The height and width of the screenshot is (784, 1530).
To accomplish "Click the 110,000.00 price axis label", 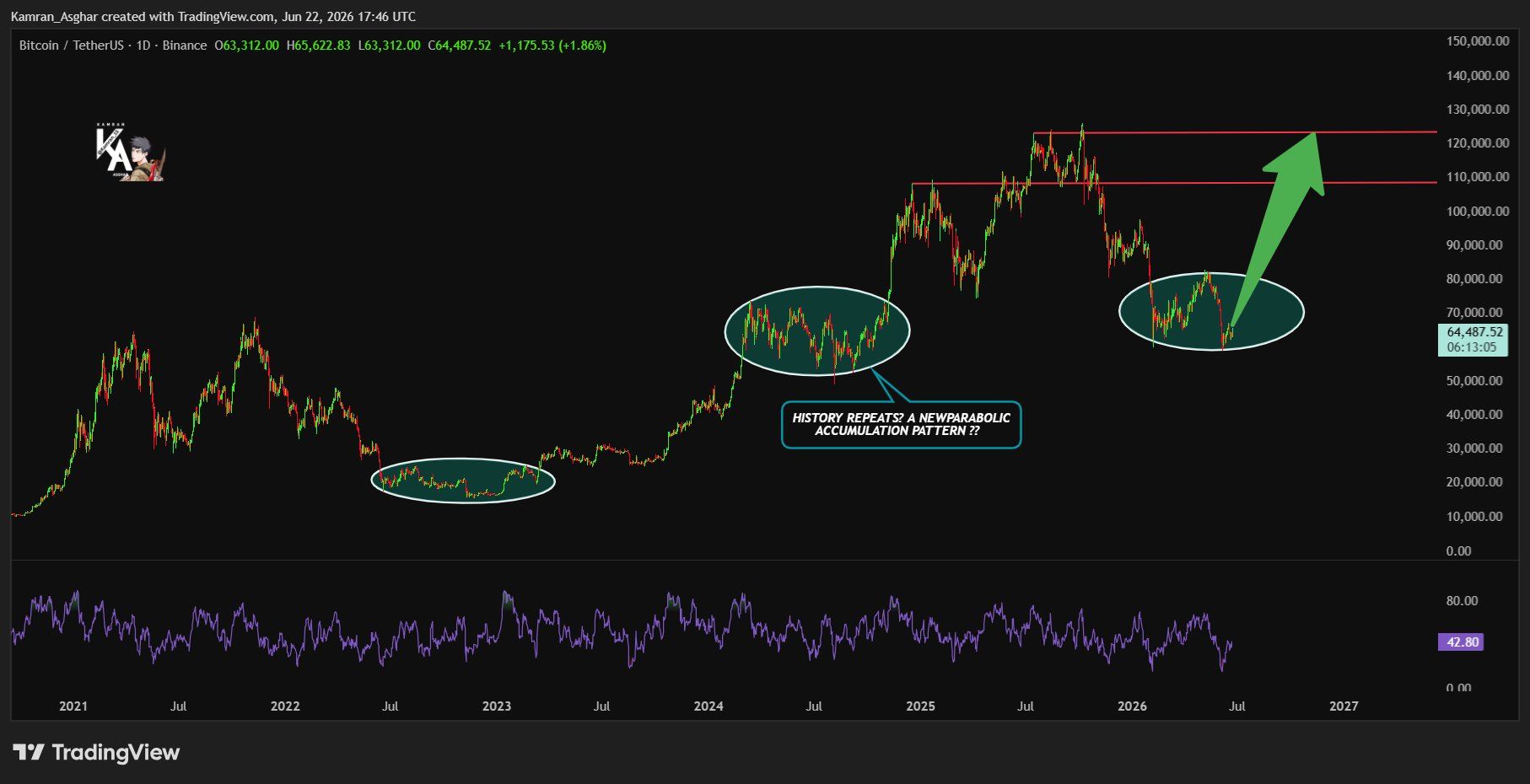I will (1478, 177).
